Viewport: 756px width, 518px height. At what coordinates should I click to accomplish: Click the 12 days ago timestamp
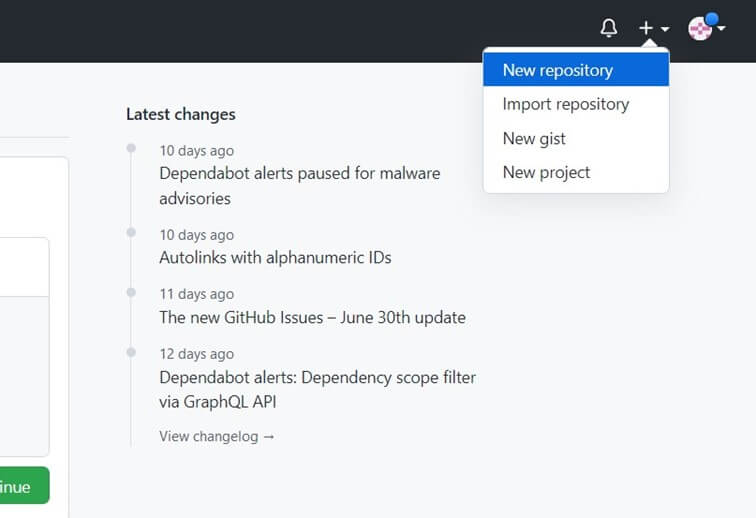[x=196, y=354]
